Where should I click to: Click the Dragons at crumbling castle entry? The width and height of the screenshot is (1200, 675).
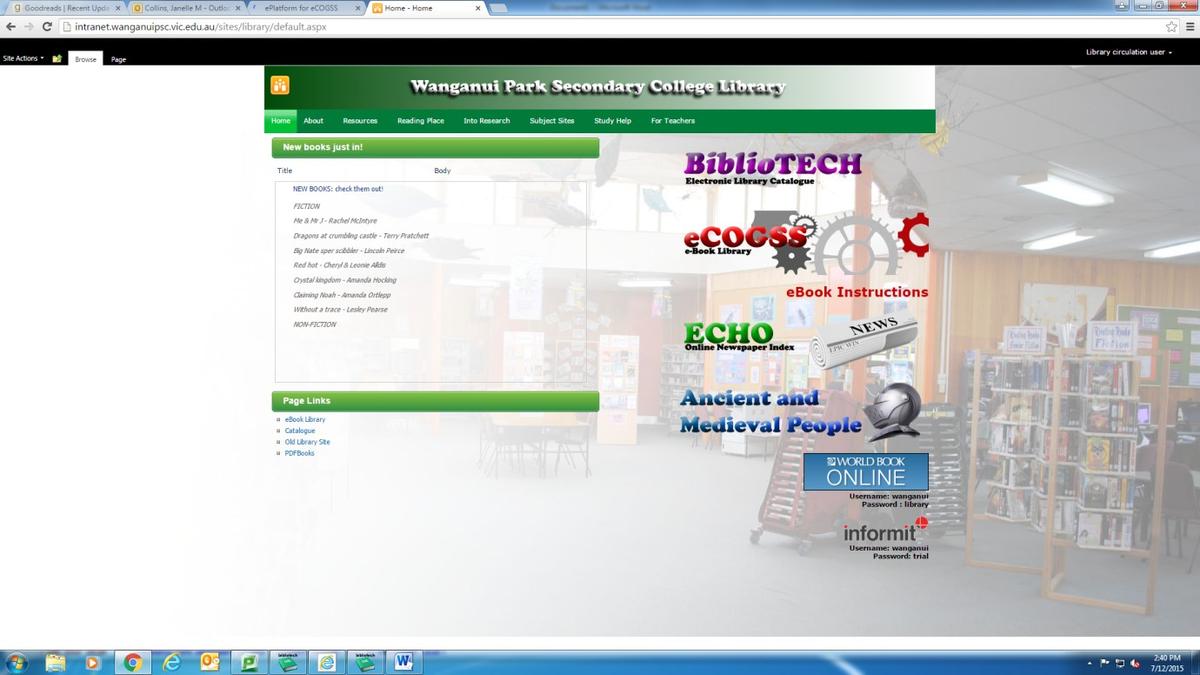[x=361, y=236]
